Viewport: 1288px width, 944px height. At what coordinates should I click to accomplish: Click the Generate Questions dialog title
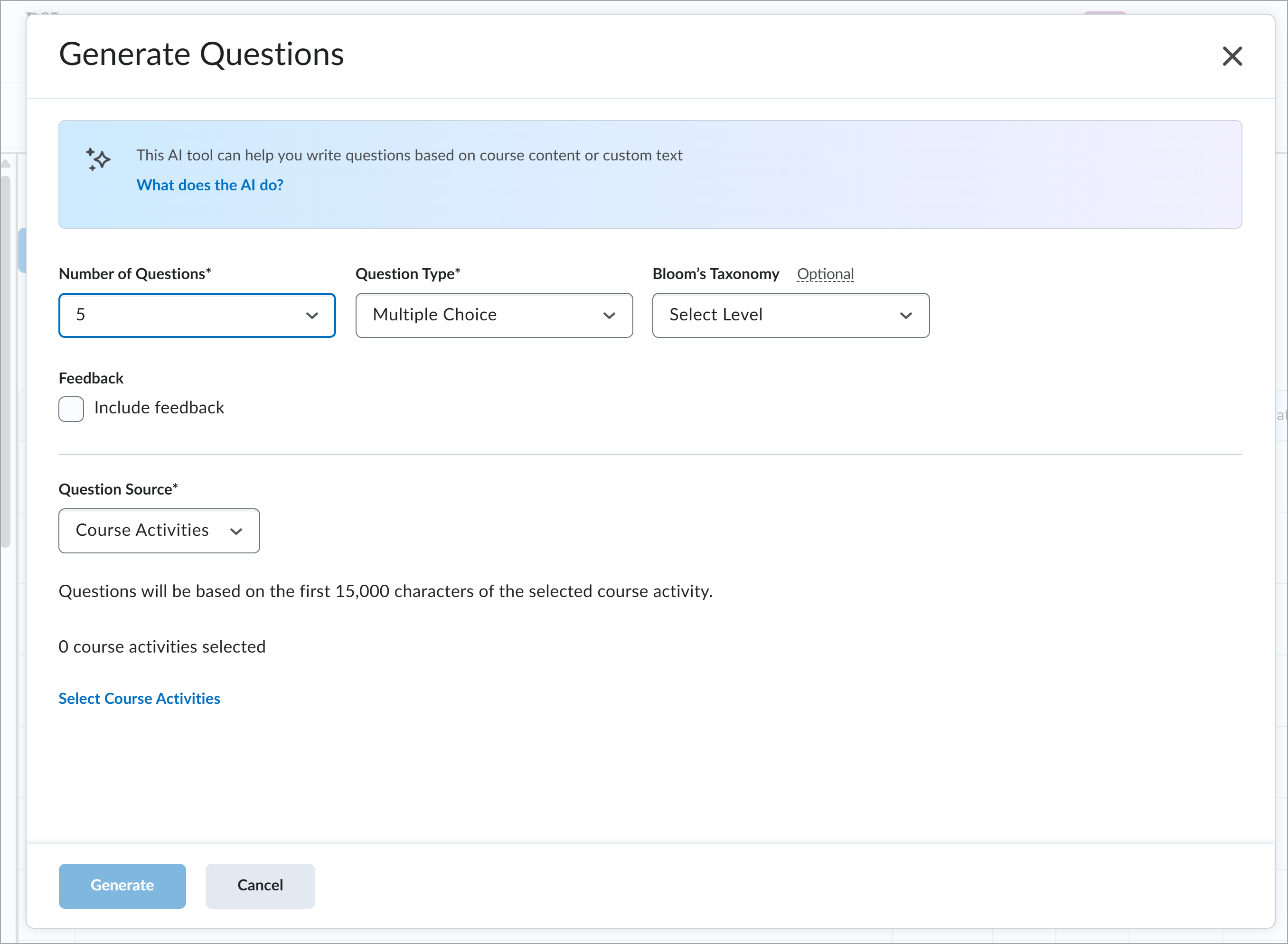(202, 54)
